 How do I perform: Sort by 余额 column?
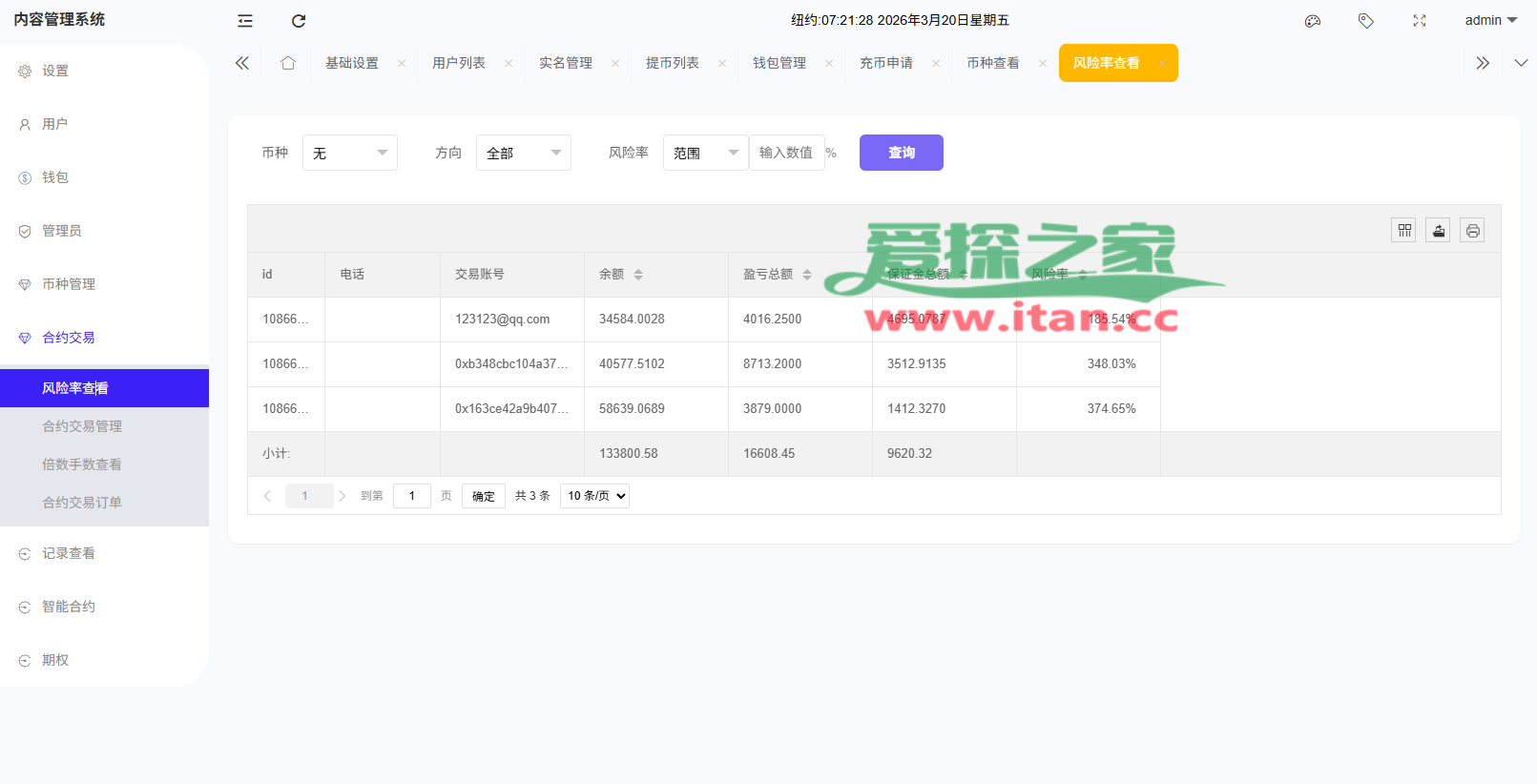pyautogui.click(x=638, y=275)
